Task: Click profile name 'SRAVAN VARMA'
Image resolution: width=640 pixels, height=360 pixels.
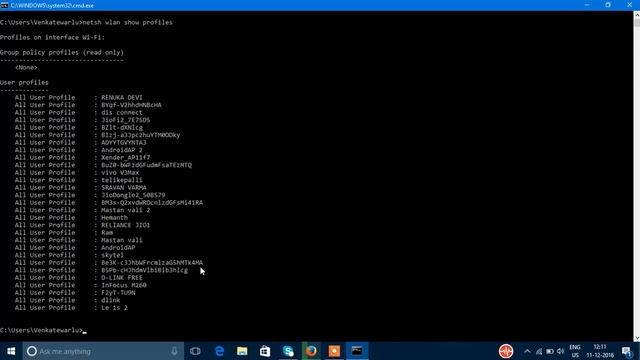Action: (124, 188)
